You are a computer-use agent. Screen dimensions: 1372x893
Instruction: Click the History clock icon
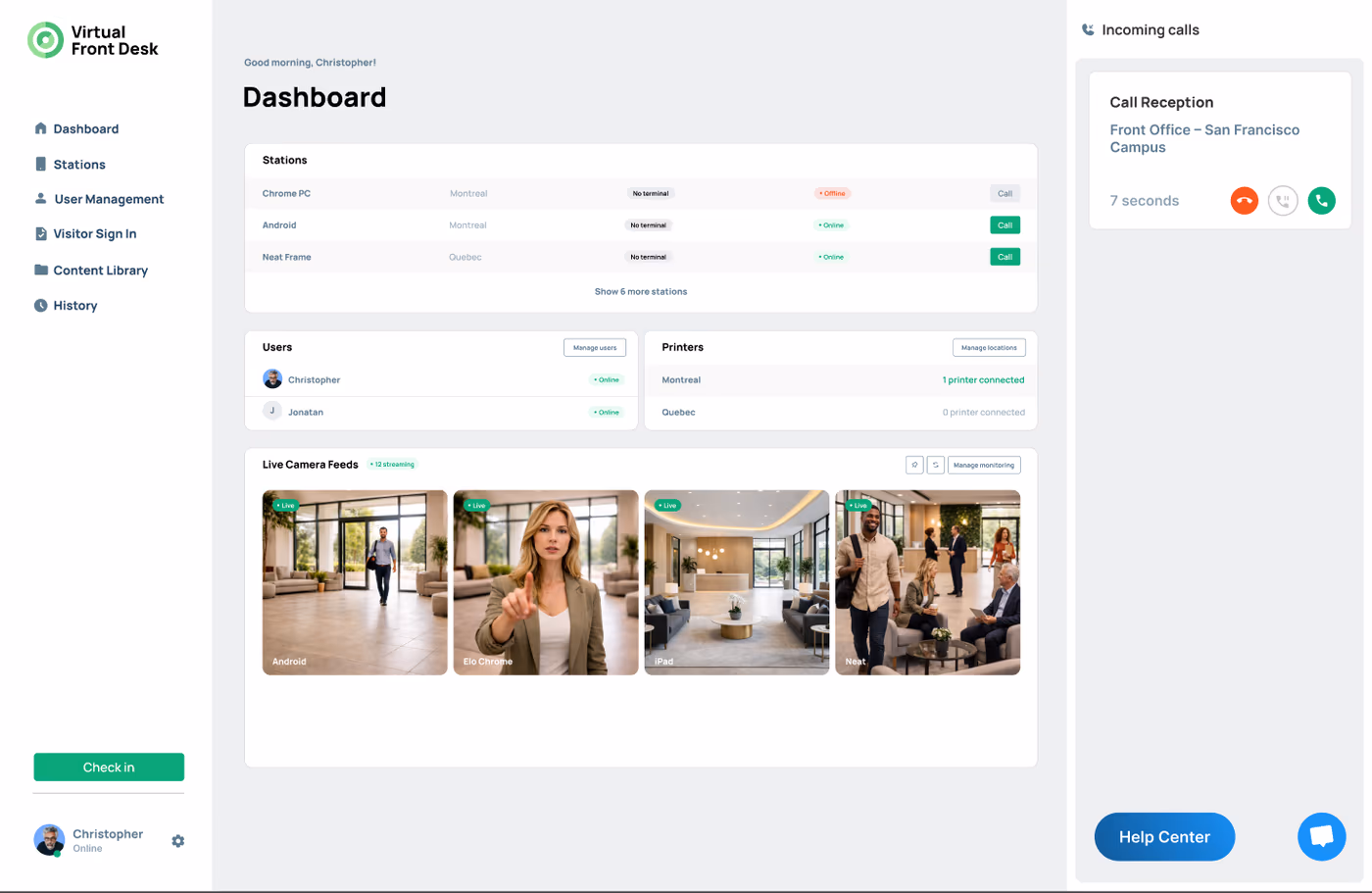40,305
